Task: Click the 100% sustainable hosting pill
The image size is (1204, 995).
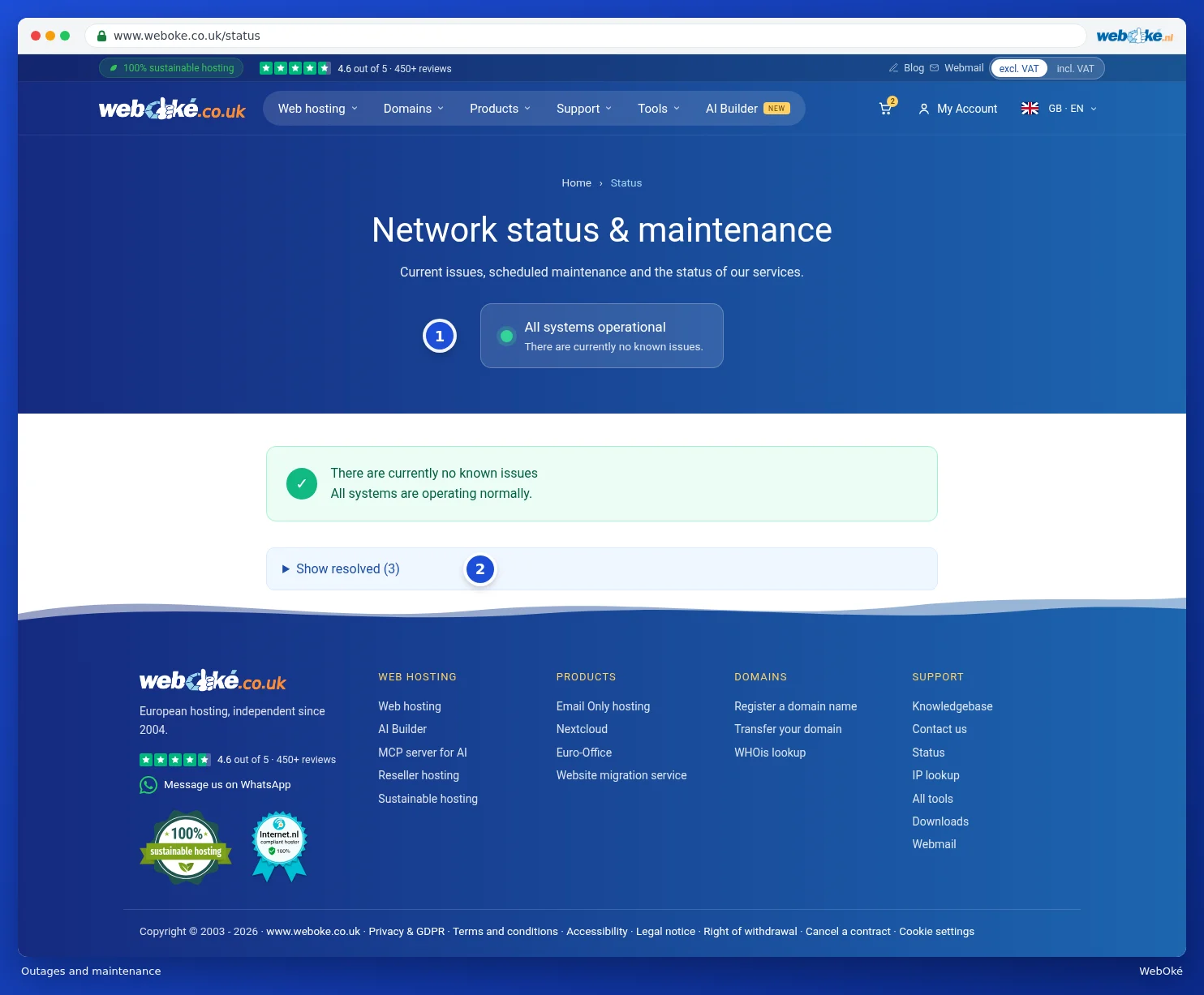Action: click(171, 68)
